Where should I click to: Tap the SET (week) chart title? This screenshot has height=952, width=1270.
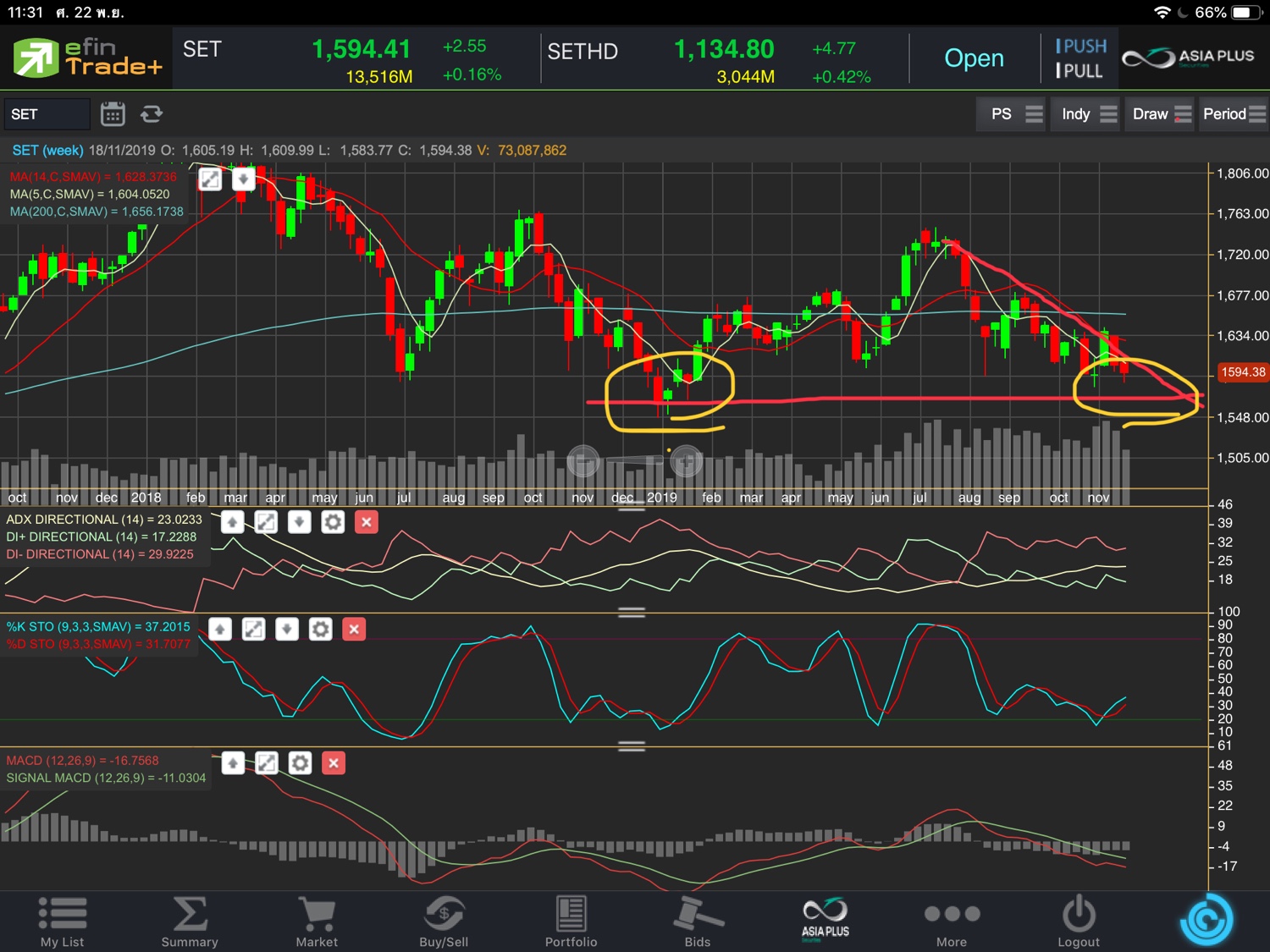(47, 151)
